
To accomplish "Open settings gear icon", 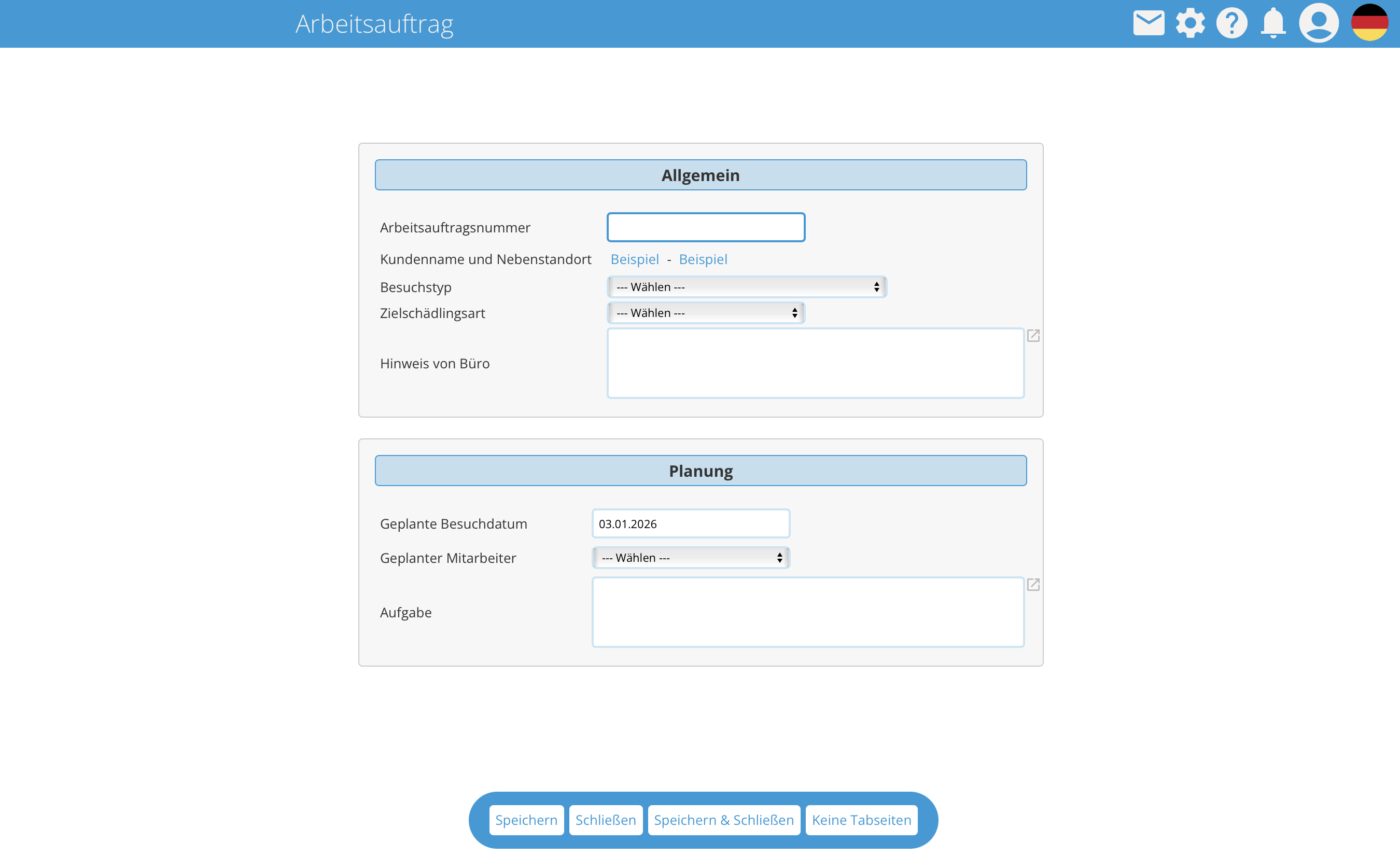I will (1190, 23).
